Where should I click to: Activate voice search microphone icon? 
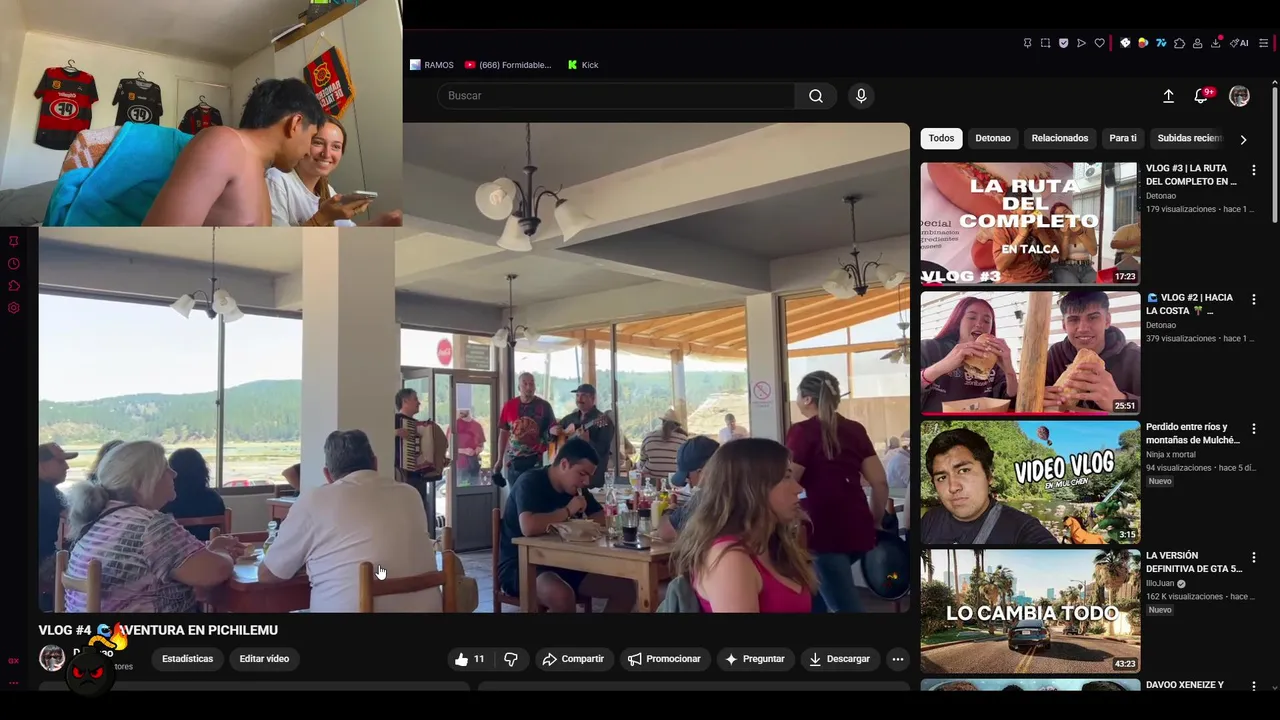click(861, 96)
